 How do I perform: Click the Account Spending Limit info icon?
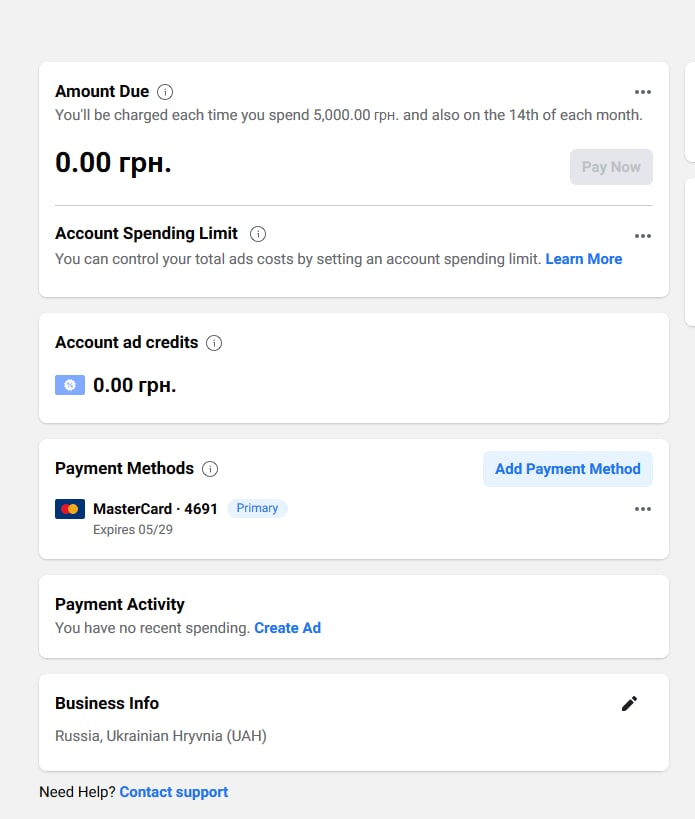click(x=257, y=233)
